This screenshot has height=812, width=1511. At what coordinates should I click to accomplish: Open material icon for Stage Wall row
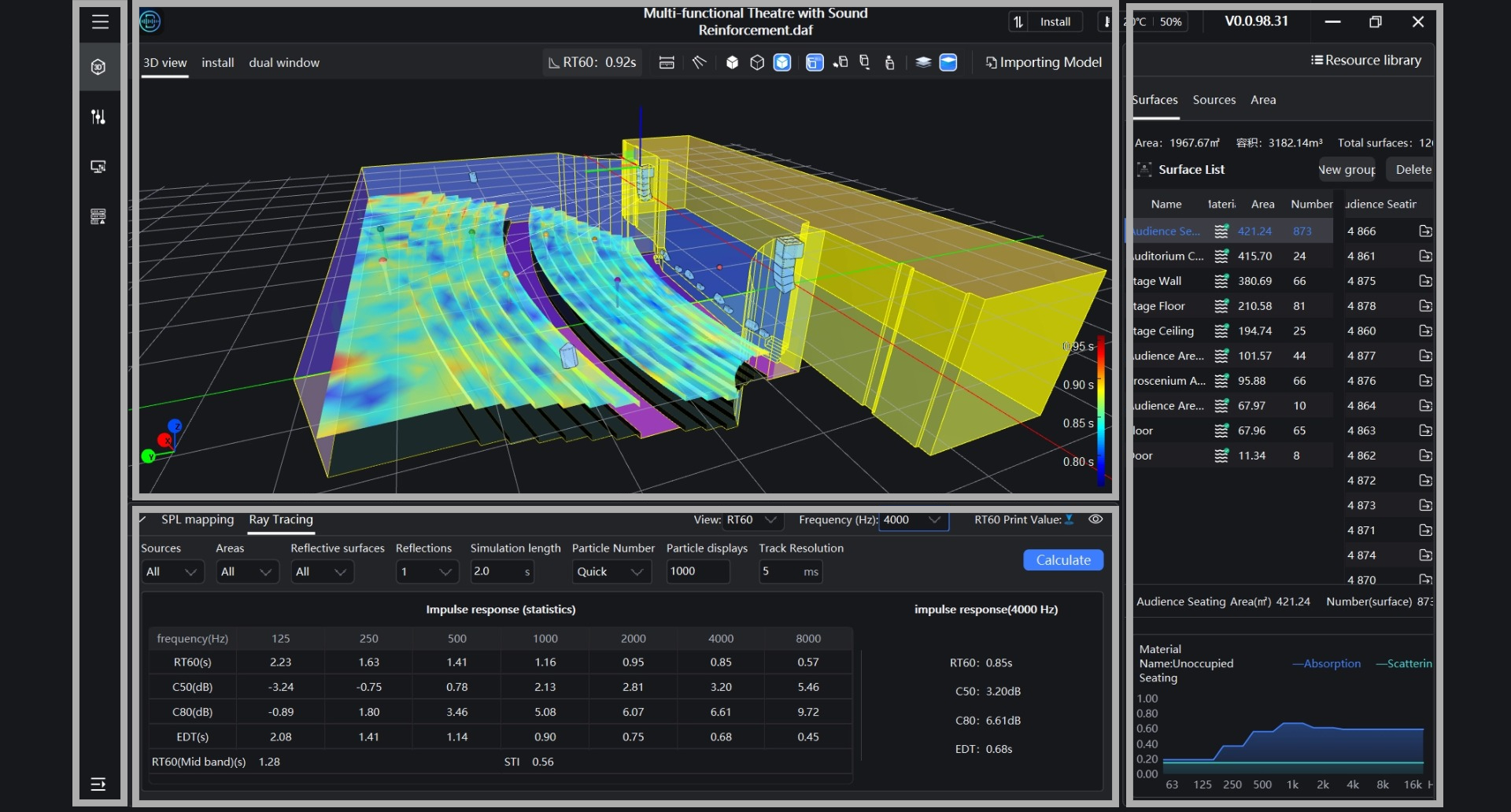click(x=1221, y=281)
